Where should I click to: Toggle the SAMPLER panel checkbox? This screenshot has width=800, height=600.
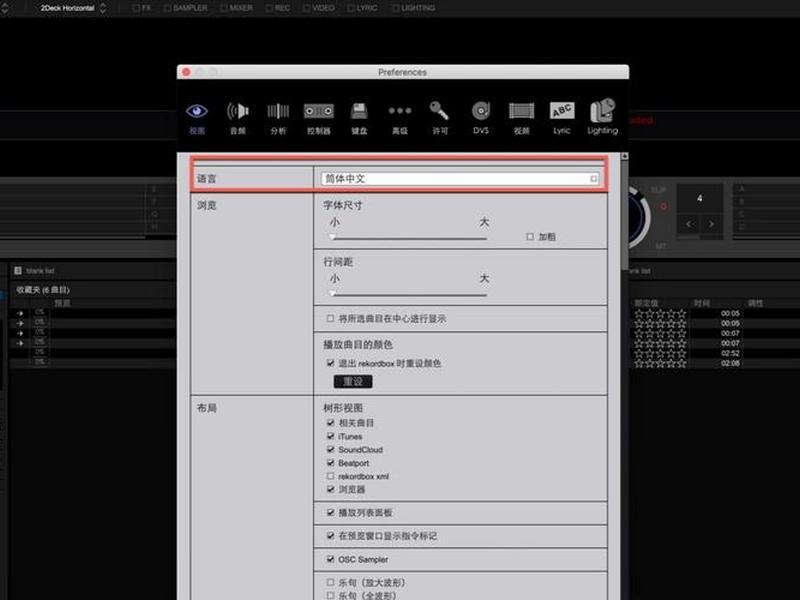point(167,8)
